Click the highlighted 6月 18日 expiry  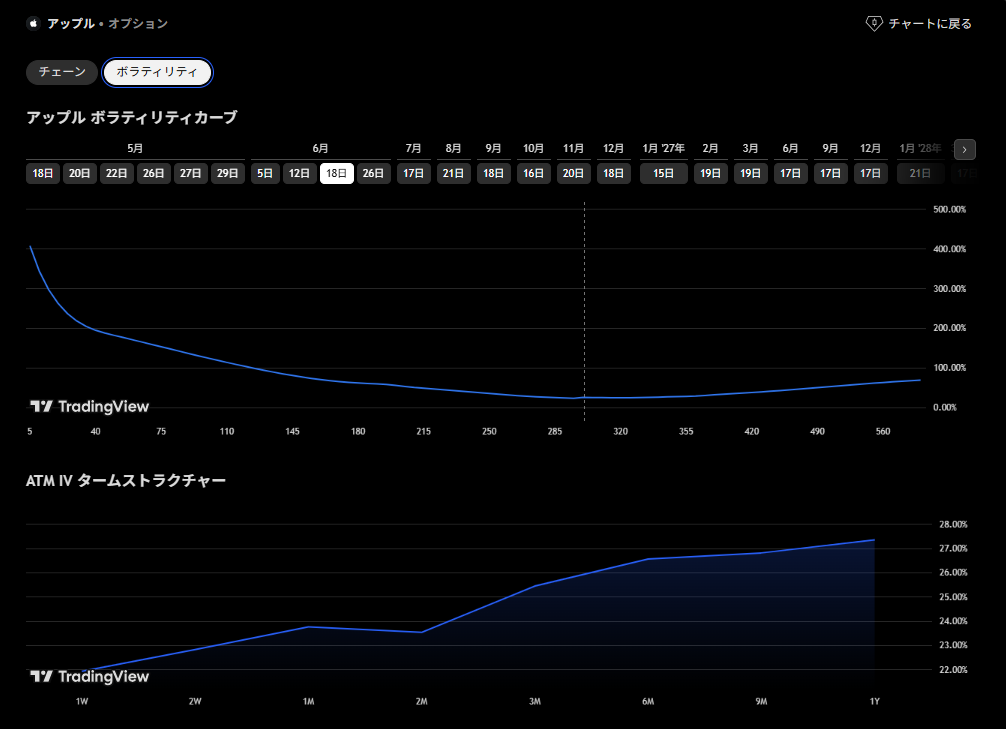tap(337, 173)
